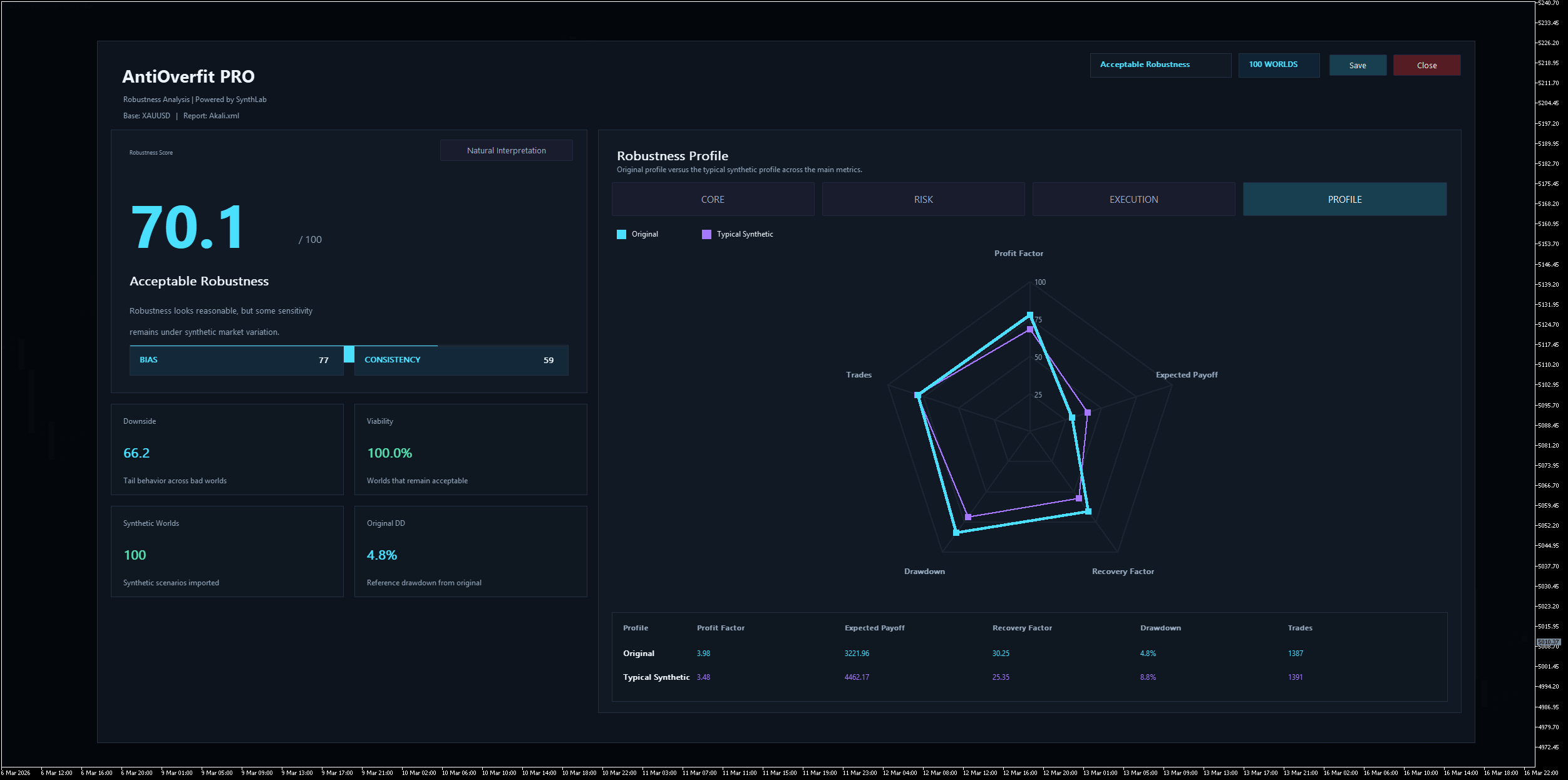Click the 100 WORLDS badge
1568x780 pixels.
coord(1278,65)
